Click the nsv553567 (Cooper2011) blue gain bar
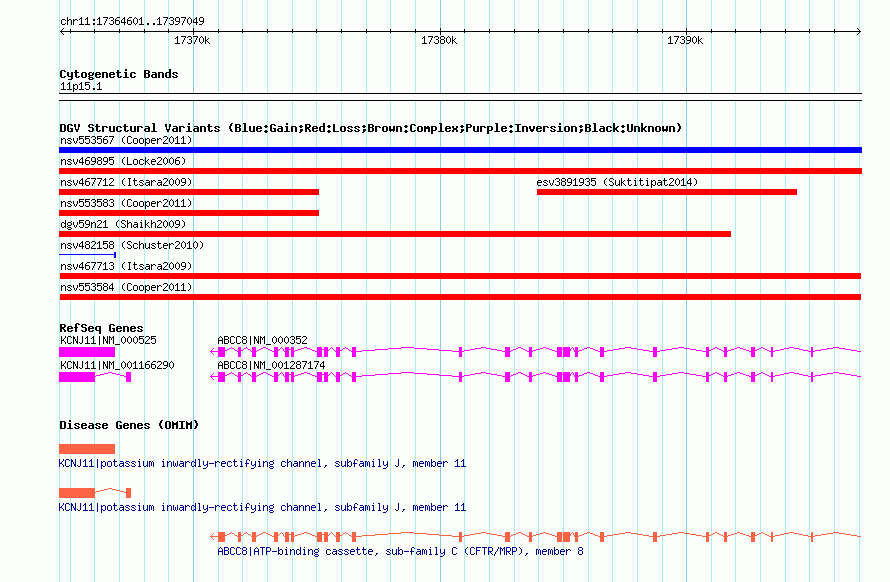The height and width of the screenshot is (582, 890). pos(460,150)
